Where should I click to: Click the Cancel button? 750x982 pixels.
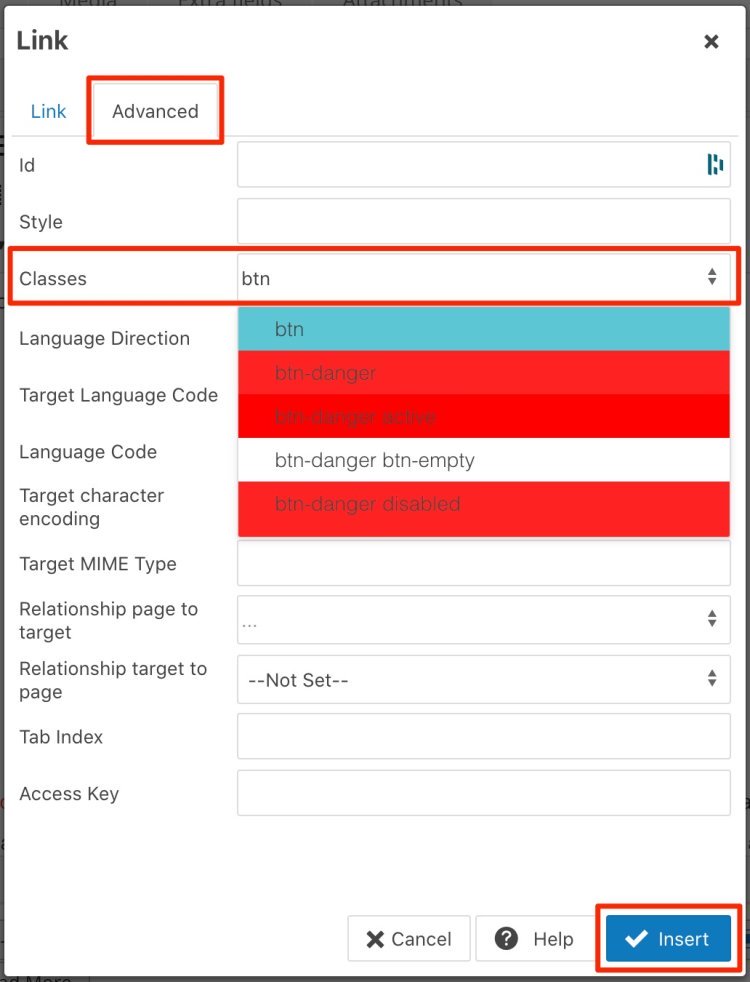pyautogui.click(x=408, y=939)
